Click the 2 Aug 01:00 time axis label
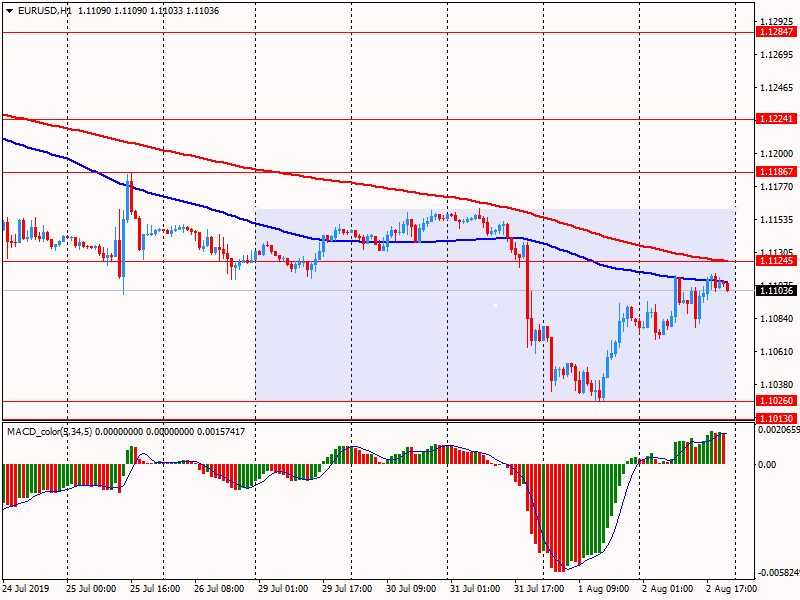 coord(667,589)
